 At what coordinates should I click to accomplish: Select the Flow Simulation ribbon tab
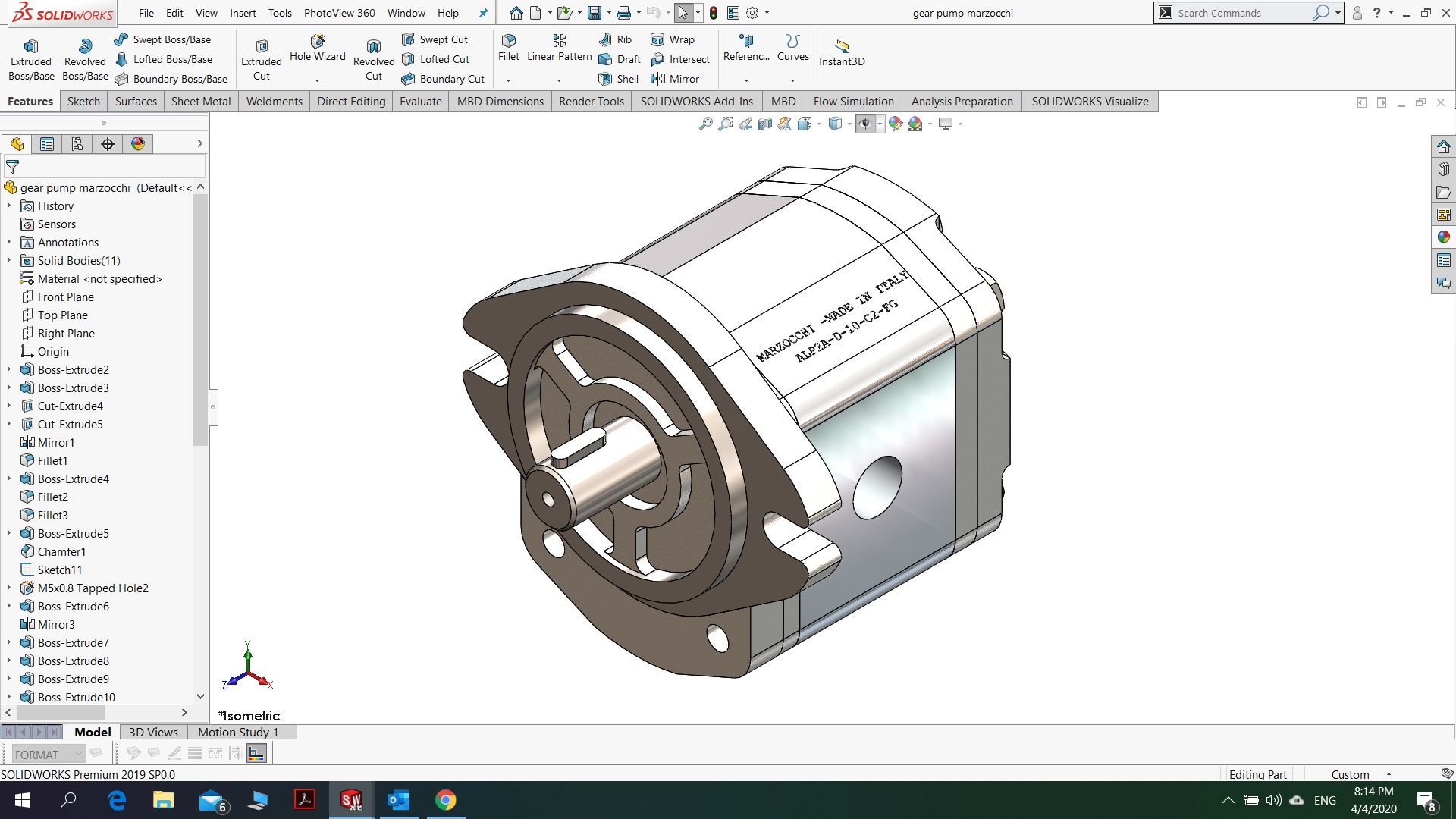pyautogui.click(x=853, y=101)
